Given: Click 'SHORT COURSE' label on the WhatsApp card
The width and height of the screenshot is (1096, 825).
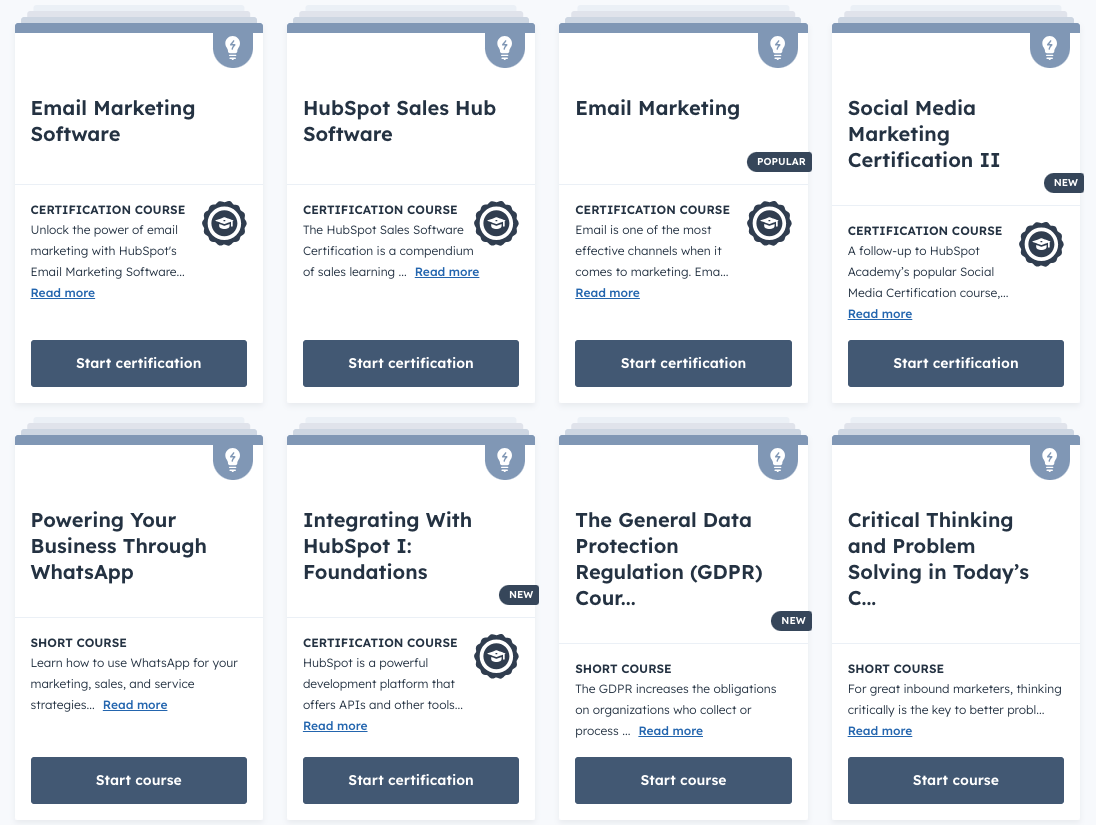Looking at the screenshot, I should pos(78,643).
